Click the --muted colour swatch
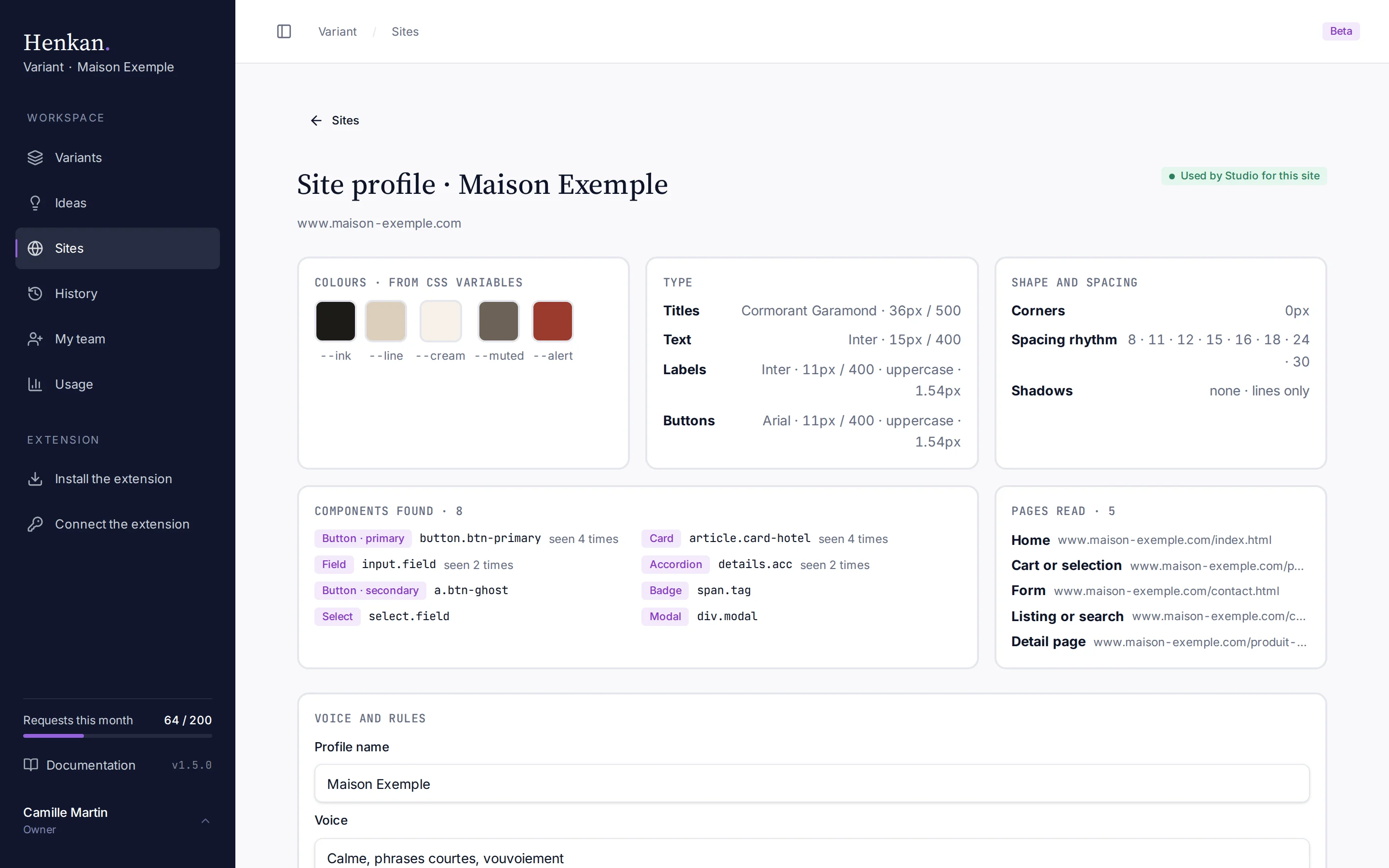Screen dimensions: 1389x868 coord(499,321)
